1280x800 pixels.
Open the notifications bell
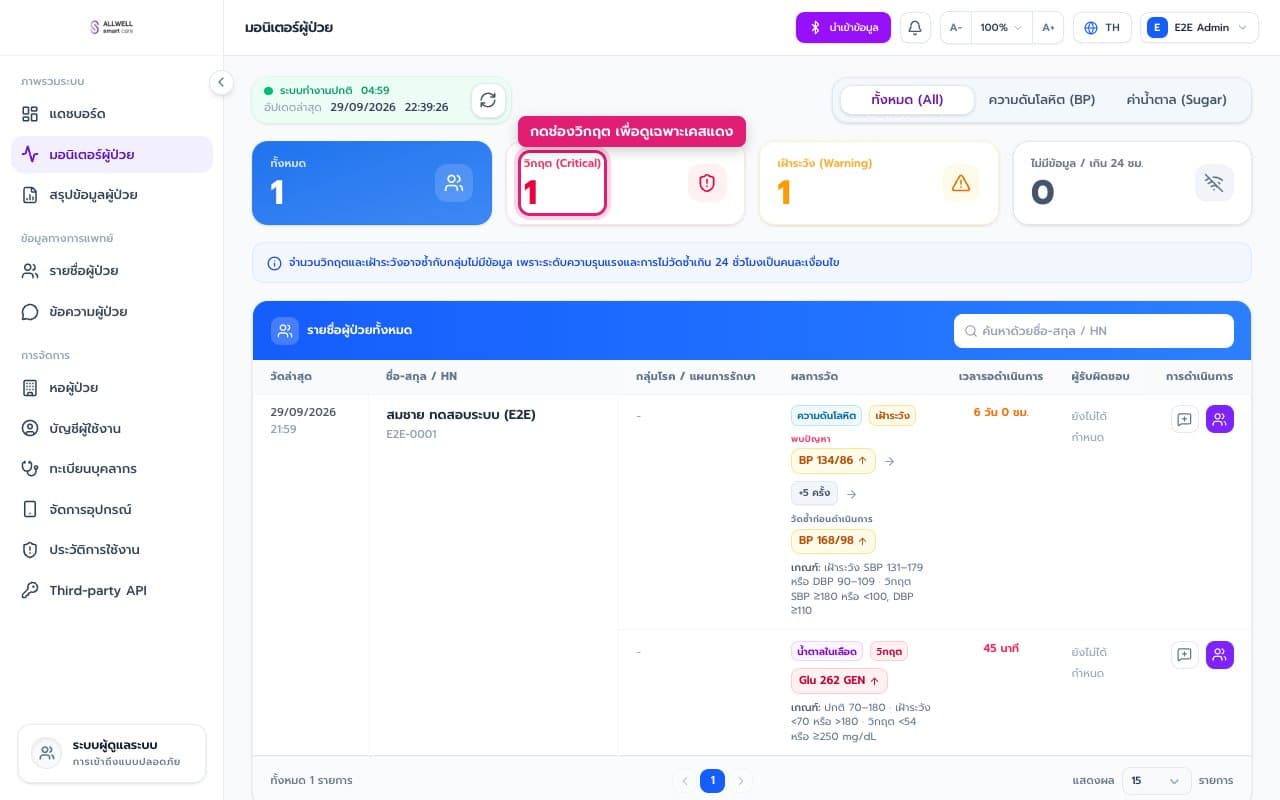click(x=914, y=28)
